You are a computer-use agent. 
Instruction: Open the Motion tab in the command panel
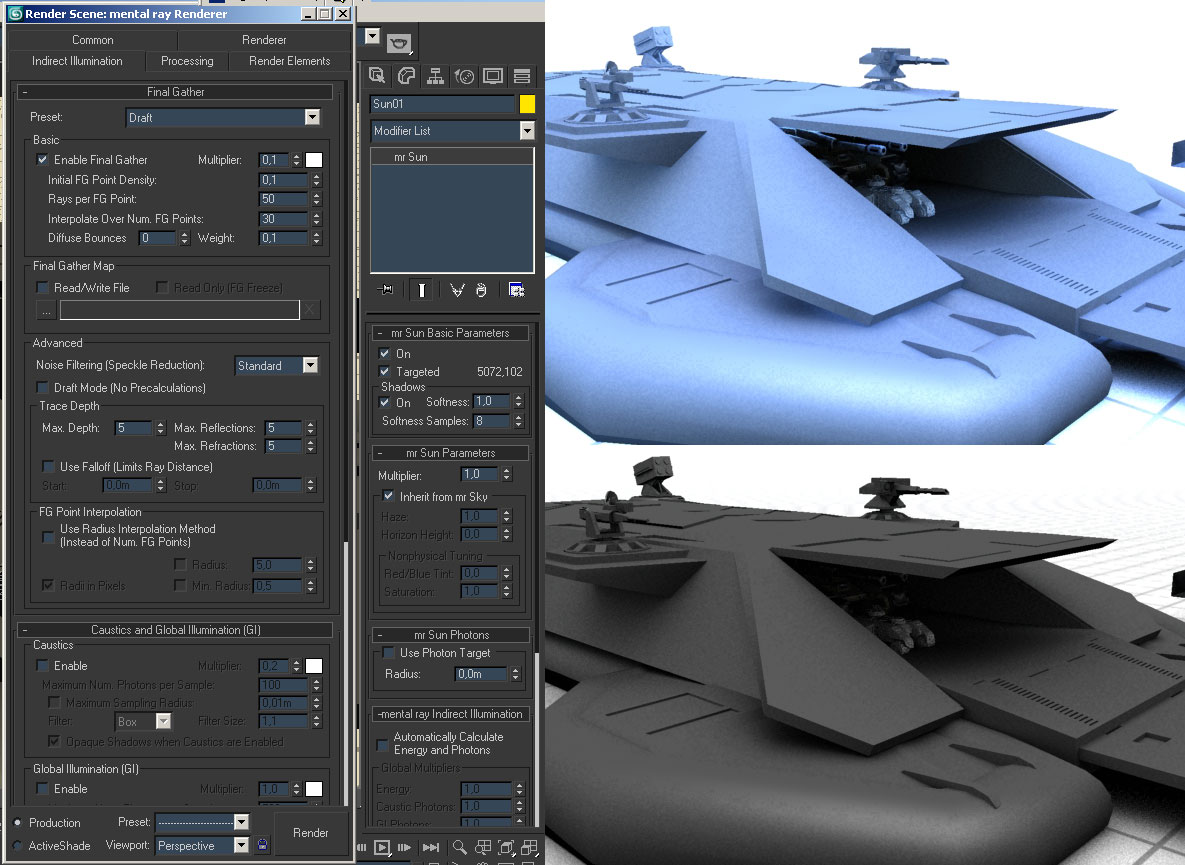coord(464,76)
